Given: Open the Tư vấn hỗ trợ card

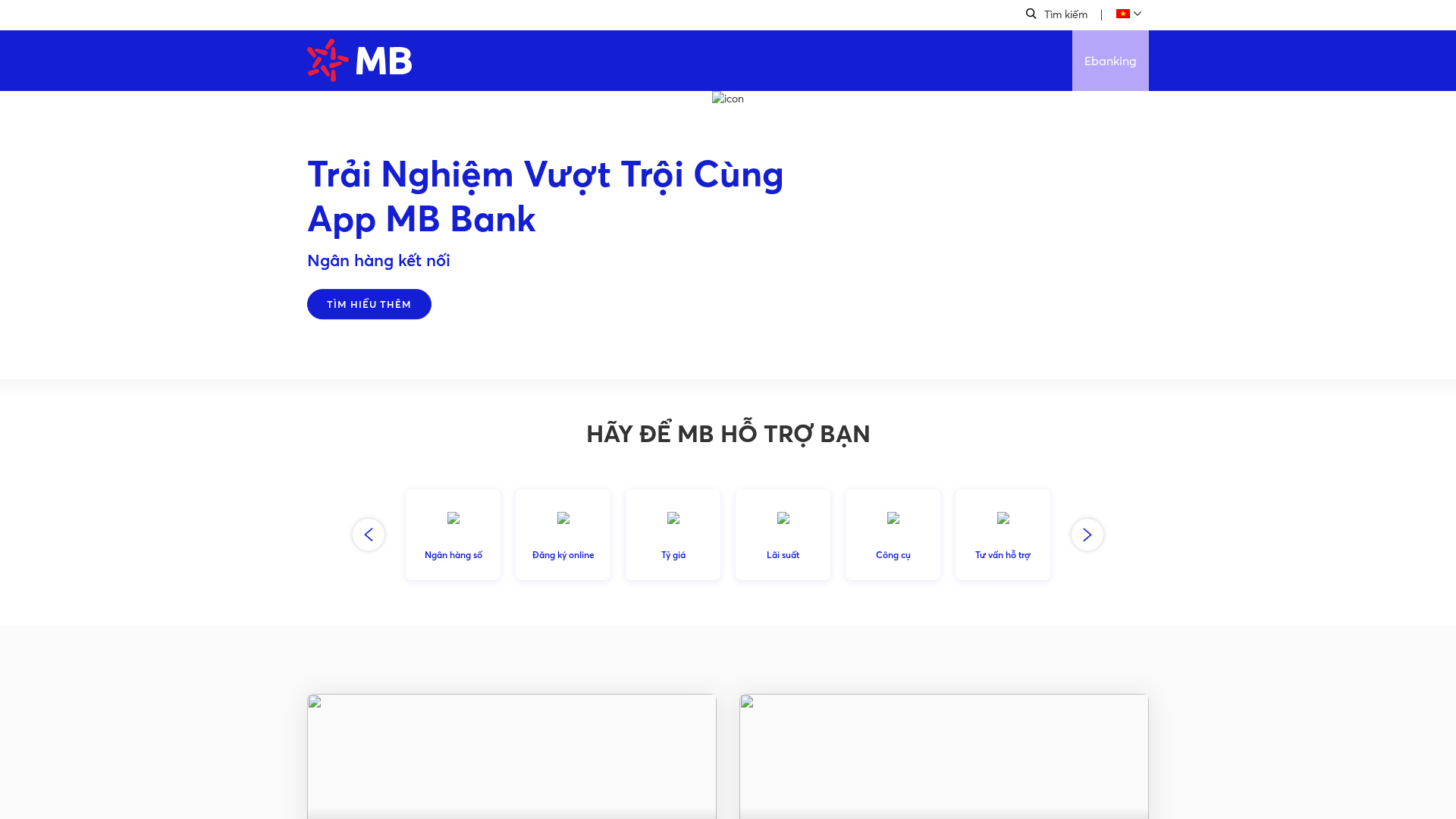Looking at the screenshot, I should pos(1003,535).
